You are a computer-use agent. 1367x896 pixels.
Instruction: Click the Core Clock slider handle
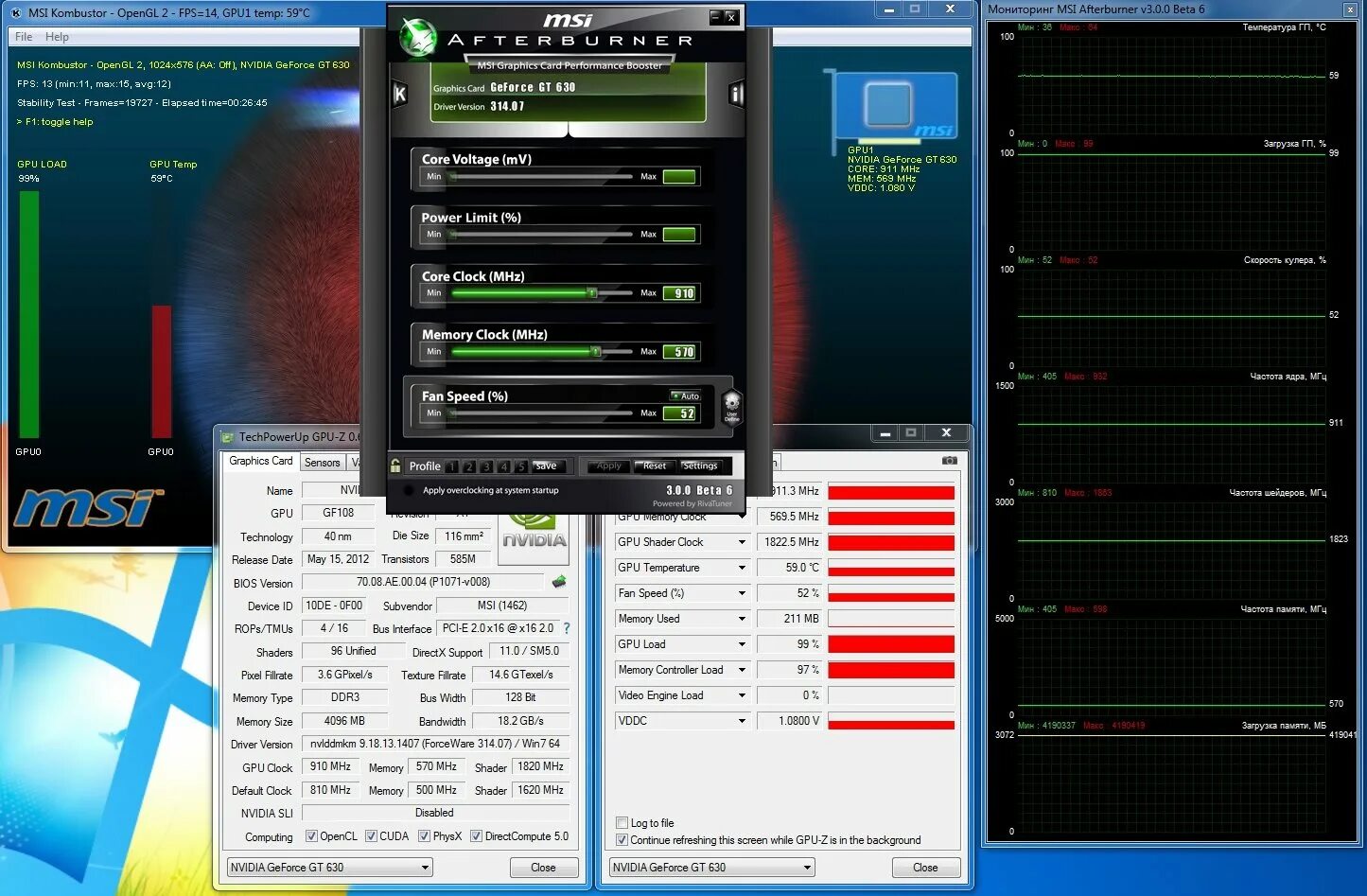pos(592,293)
